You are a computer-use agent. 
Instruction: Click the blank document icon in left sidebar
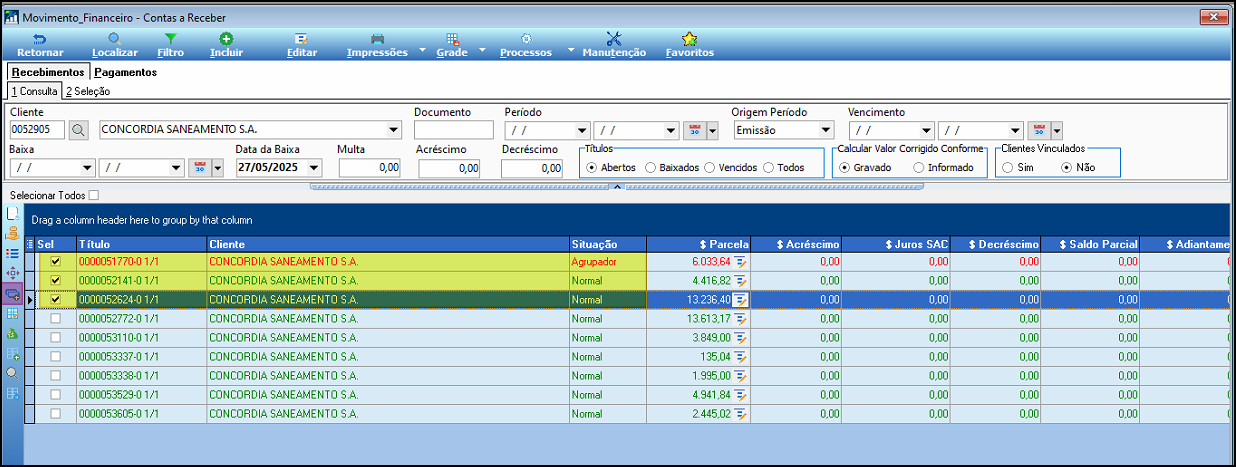13,213
